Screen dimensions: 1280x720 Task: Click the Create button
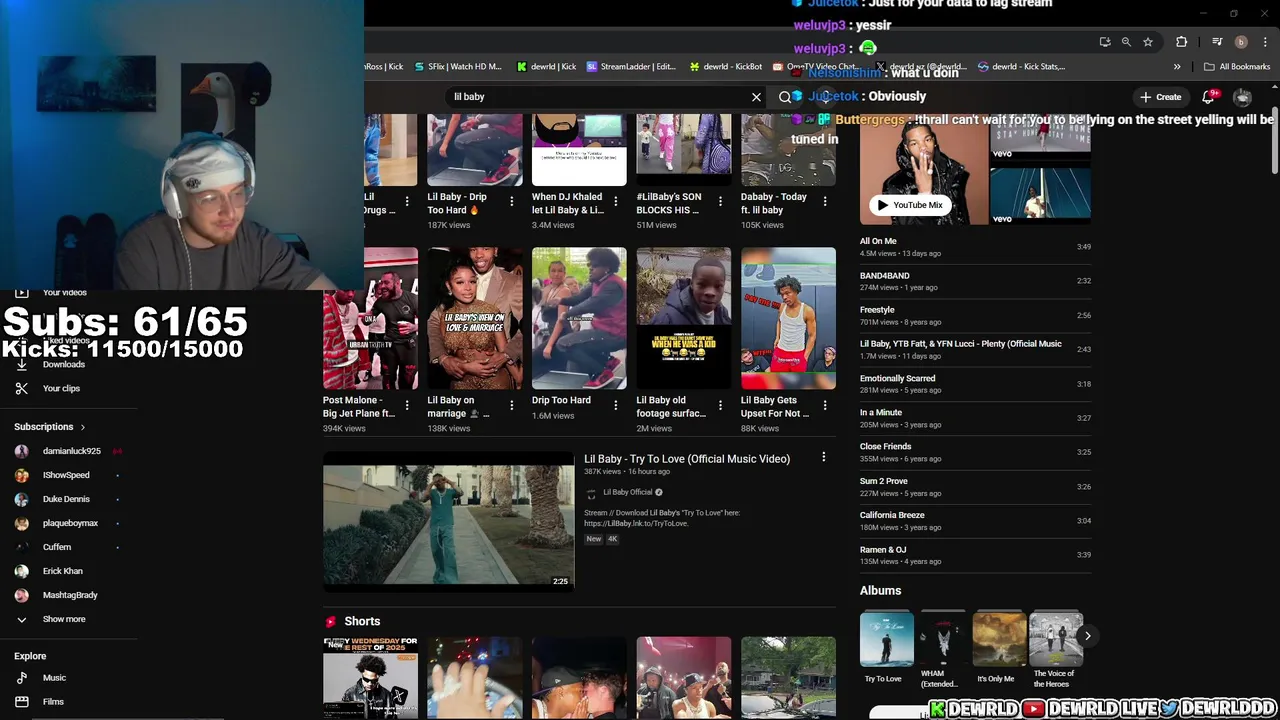point(1160,97)
